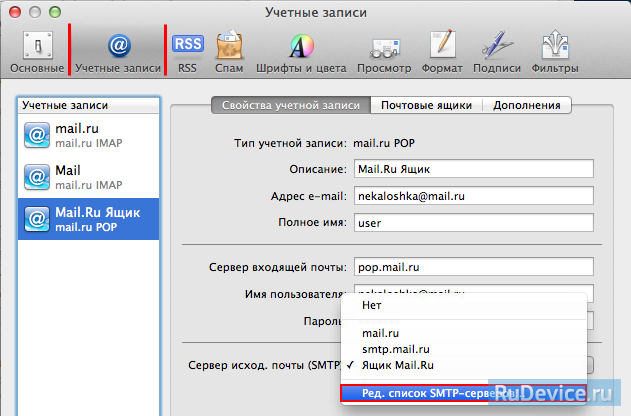Select the Mail.Ru Ящик POP account
This screenshot has height=416, width=631.
click(89, 219)
